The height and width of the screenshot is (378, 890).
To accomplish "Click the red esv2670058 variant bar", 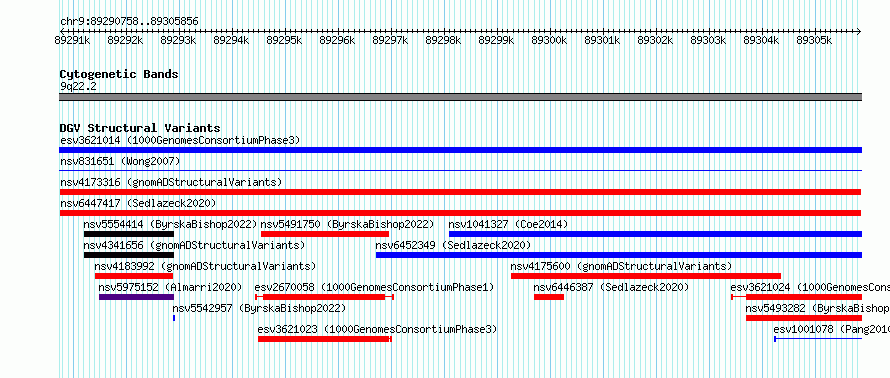I will 324,297.
